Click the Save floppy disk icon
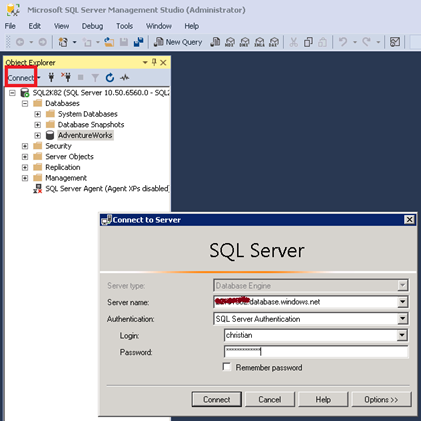This screenshot has width=421, height=421. pos(124,42)
